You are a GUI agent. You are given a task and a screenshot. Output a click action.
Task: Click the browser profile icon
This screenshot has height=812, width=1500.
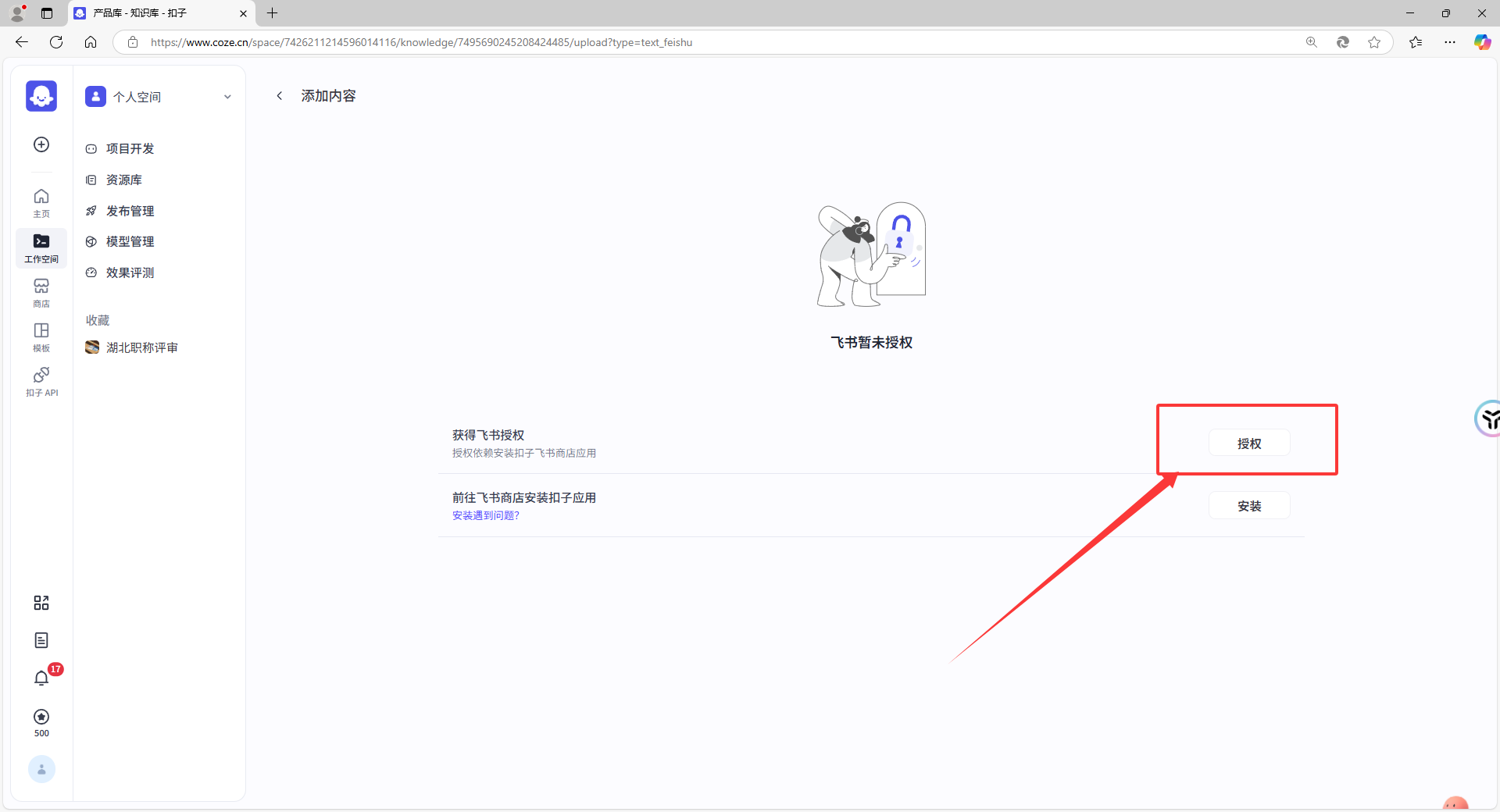[17, 13]
